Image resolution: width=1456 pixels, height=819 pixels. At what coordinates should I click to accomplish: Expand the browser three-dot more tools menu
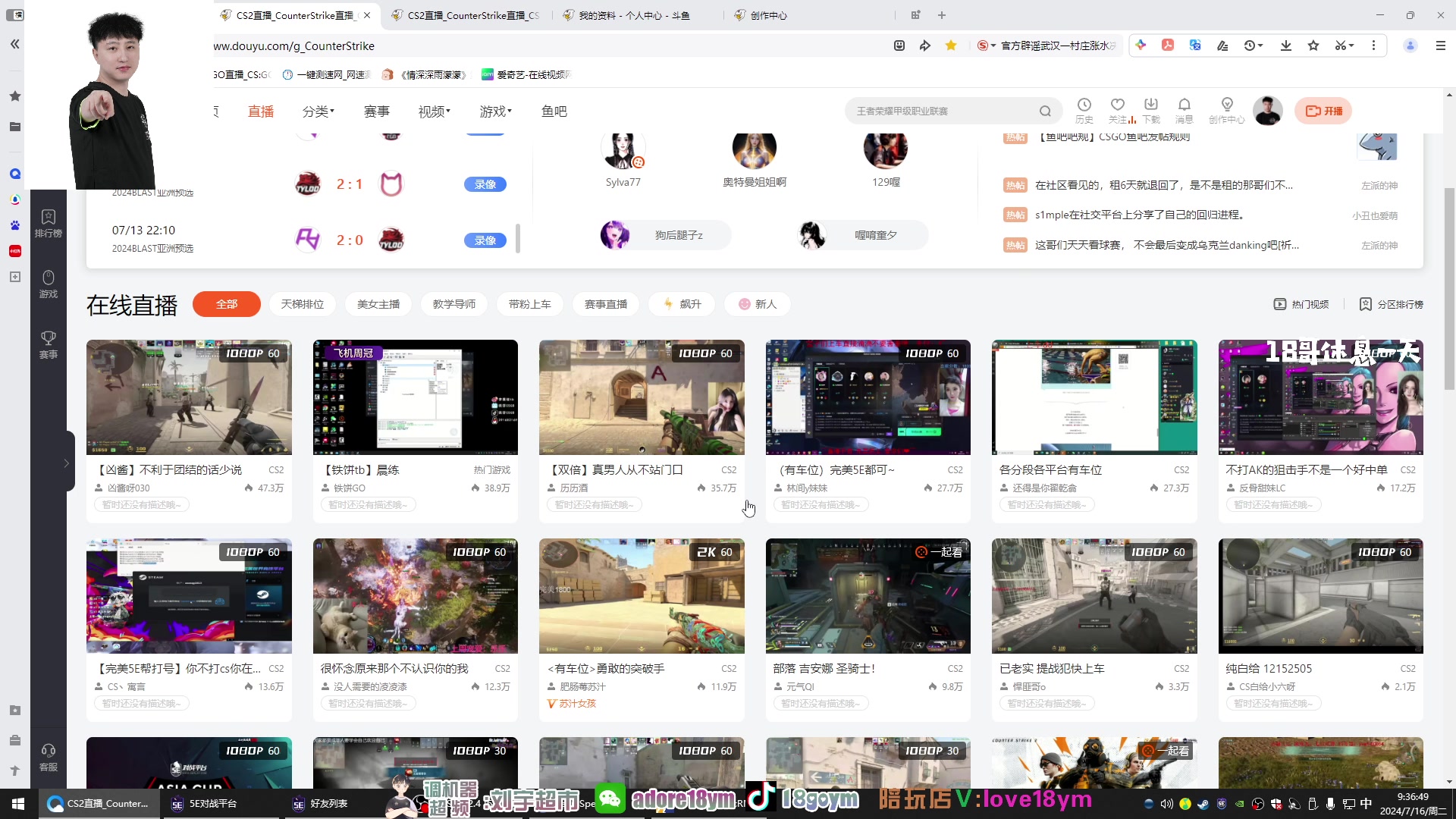coord(1373,45)
